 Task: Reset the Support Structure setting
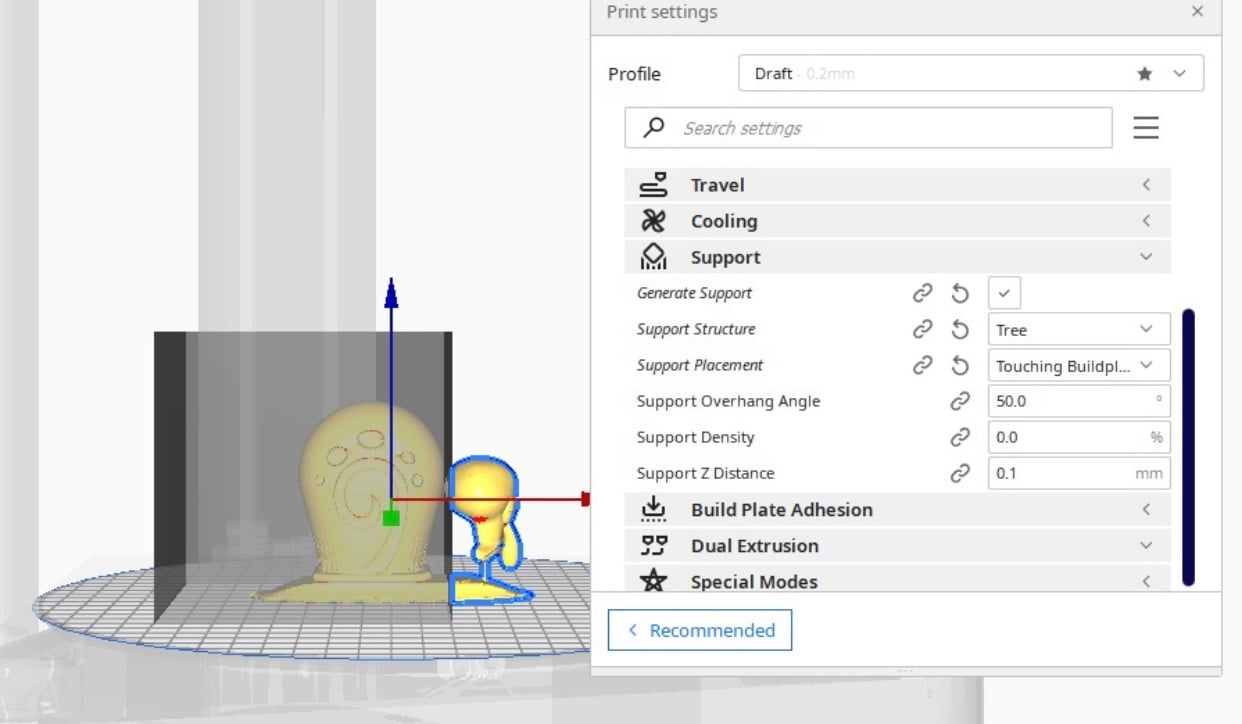pyautogui.click(x=960, y=329)
